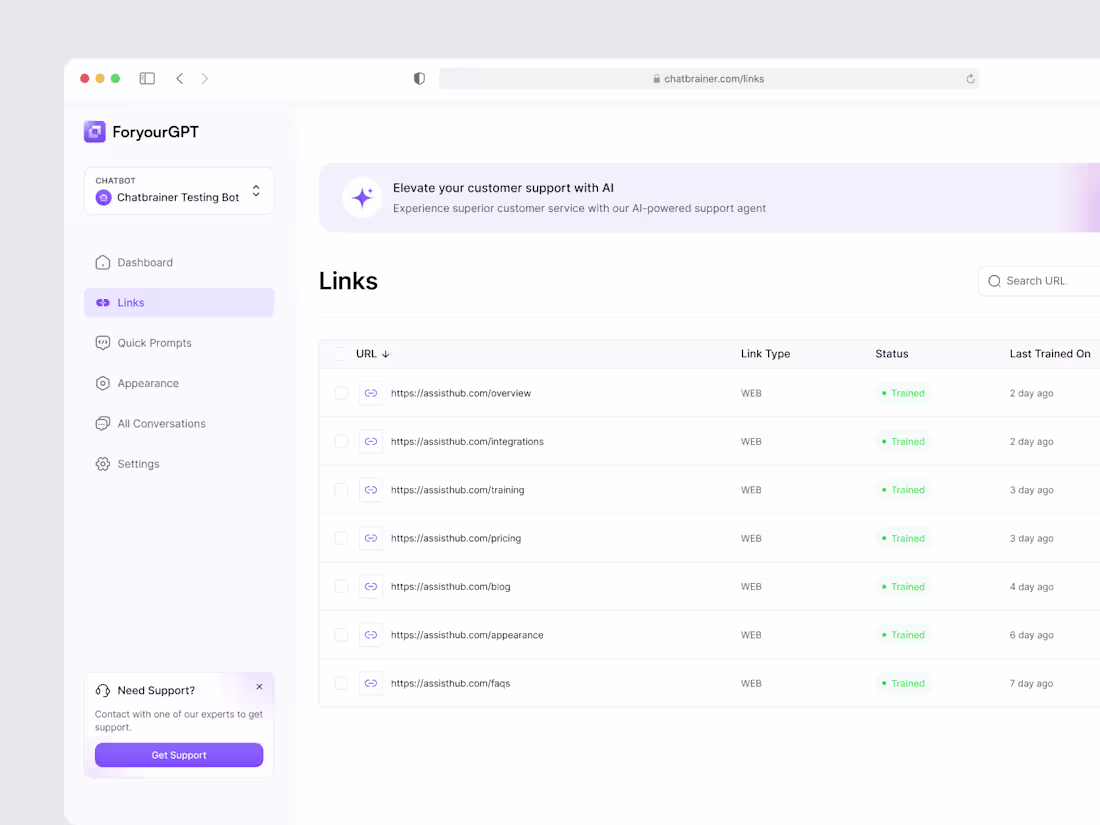
Task: Check the assisthub.com/faqs row checkbox
Action: (341, 683)
